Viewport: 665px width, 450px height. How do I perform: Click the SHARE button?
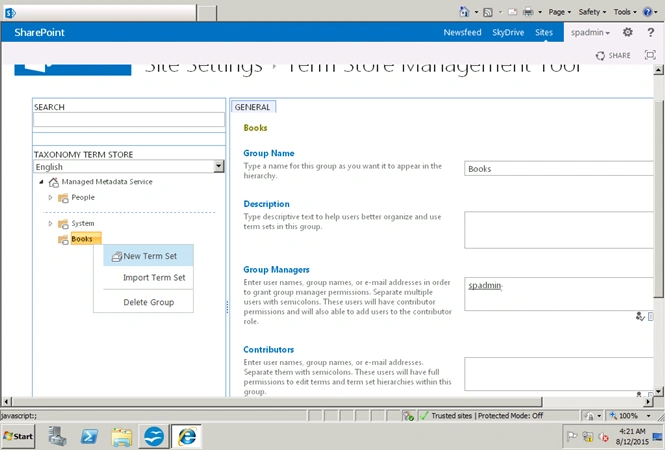[613, 55]
